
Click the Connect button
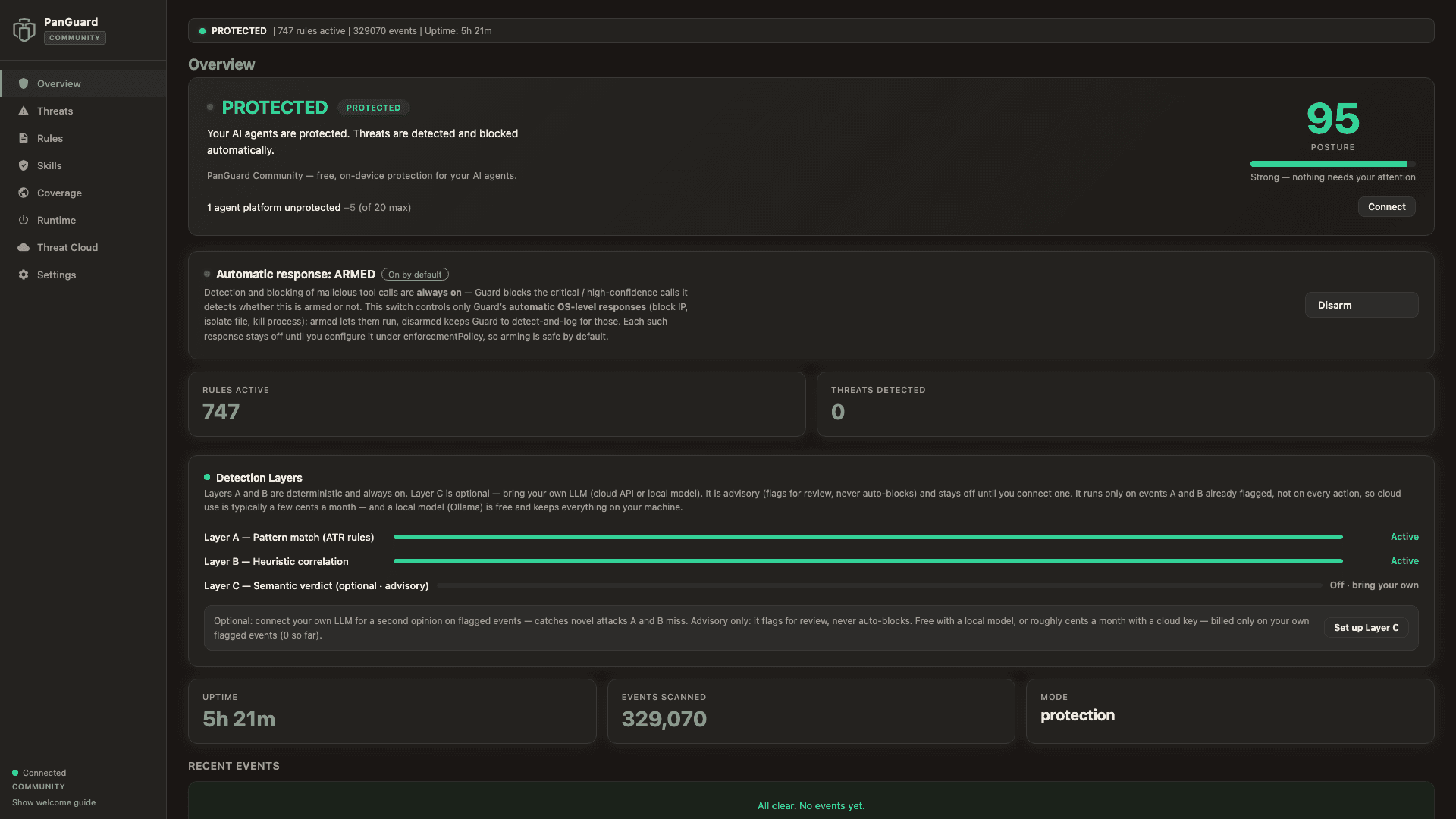click(1386, 206)
